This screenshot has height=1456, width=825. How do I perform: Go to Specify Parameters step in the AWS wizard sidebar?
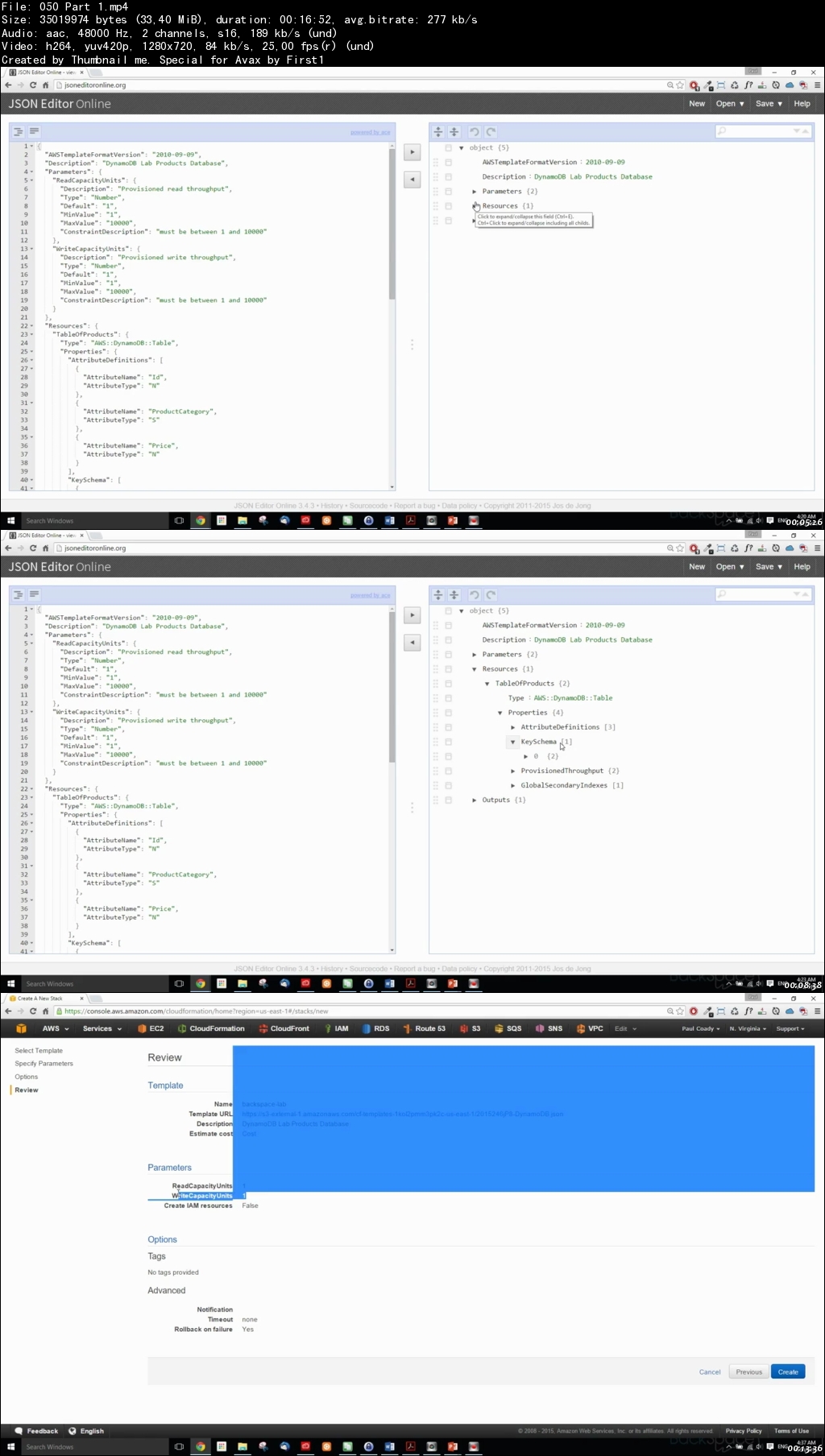[x=44, y=1064]
